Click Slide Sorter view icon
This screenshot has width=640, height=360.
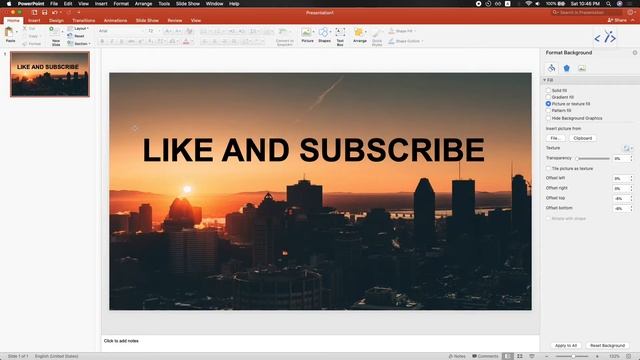[520, 356]
